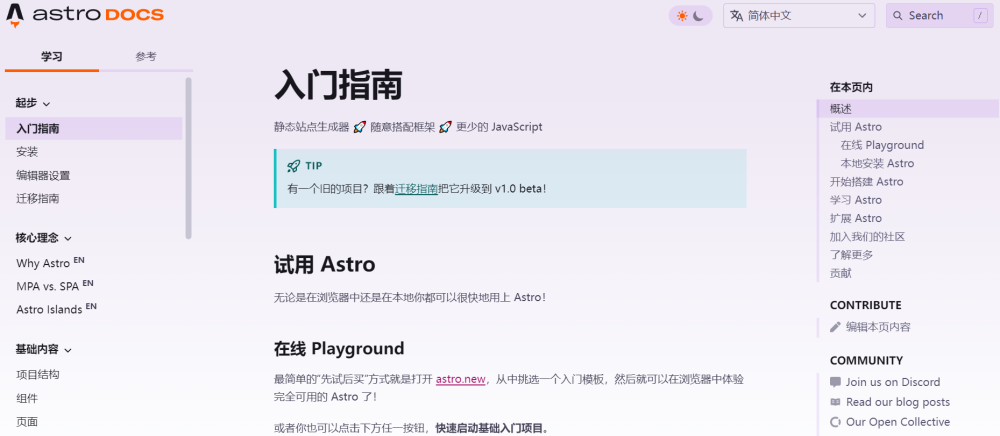The width and height of the screenshot is (1000, 436).
Task: Open the Join us on Discord link
Action: pos(893,382)
